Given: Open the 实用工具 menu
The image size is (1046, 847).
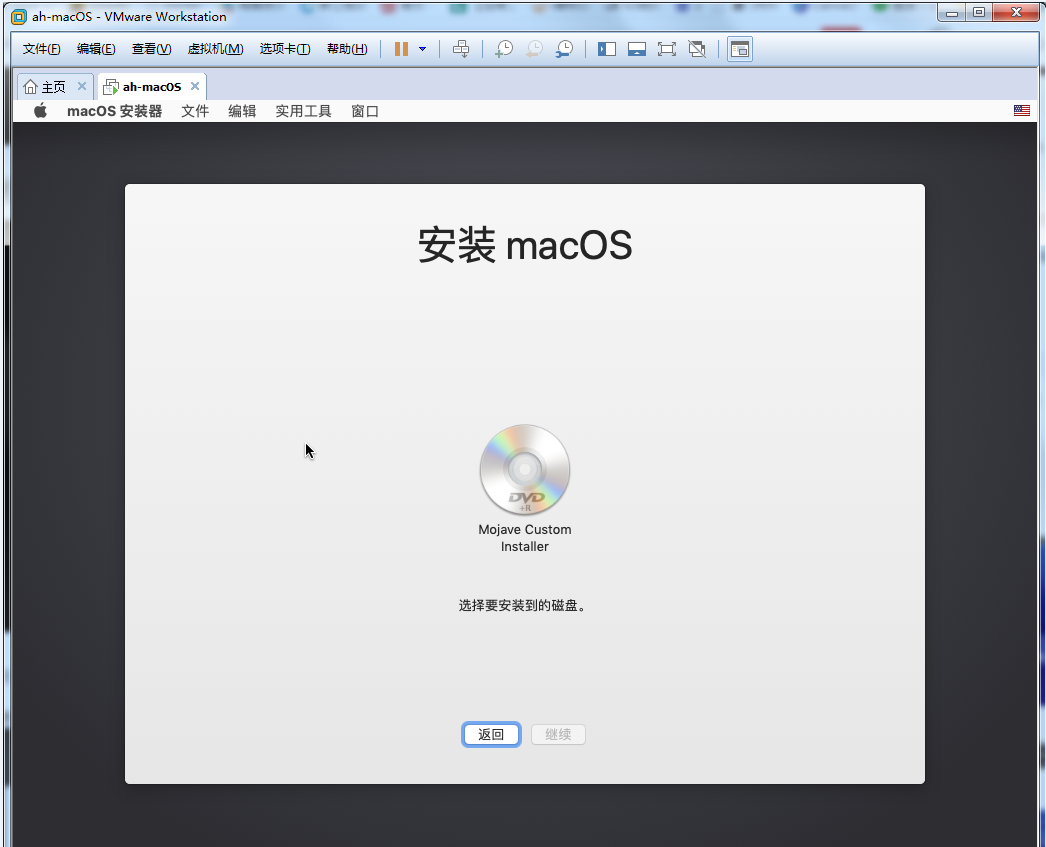Looking at the screenshot, I should click(303, 111).
